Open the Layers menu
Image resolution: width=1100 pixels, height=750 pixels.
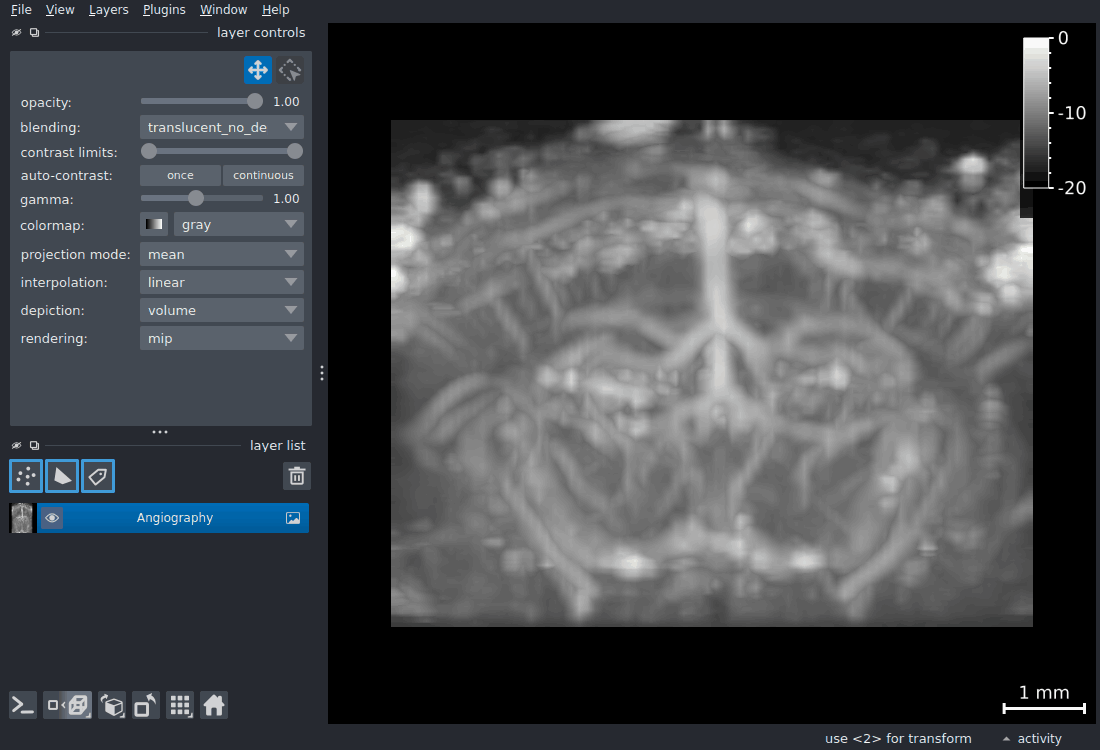[108, 10]
